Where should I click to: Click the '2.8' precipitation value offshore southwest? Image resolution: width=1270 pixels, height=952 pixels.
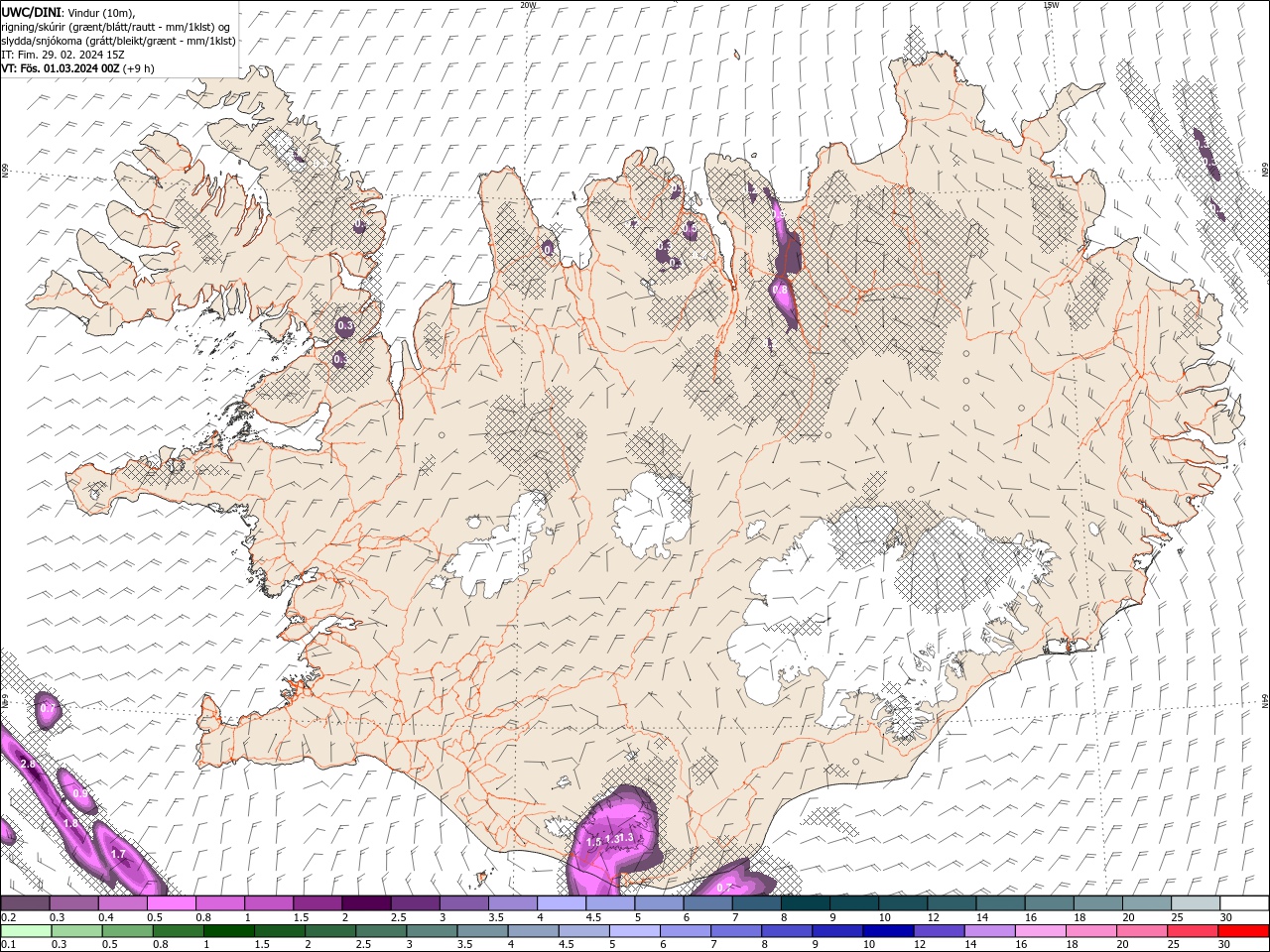(x=28, y=764)
